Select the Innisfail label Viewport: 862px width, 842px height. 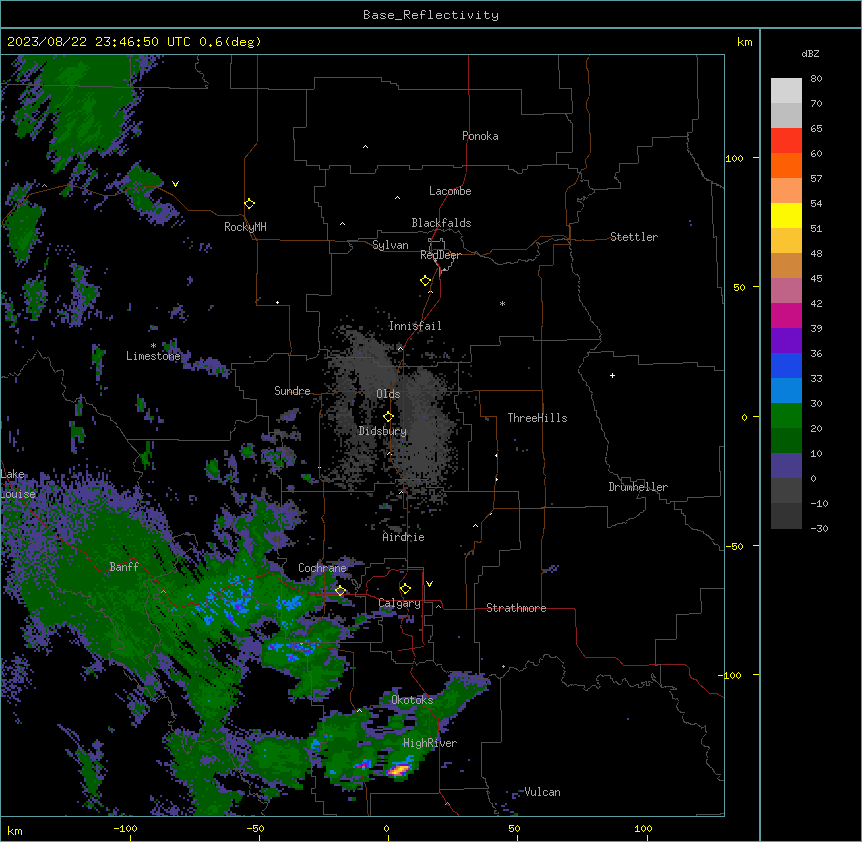(415, 326)
